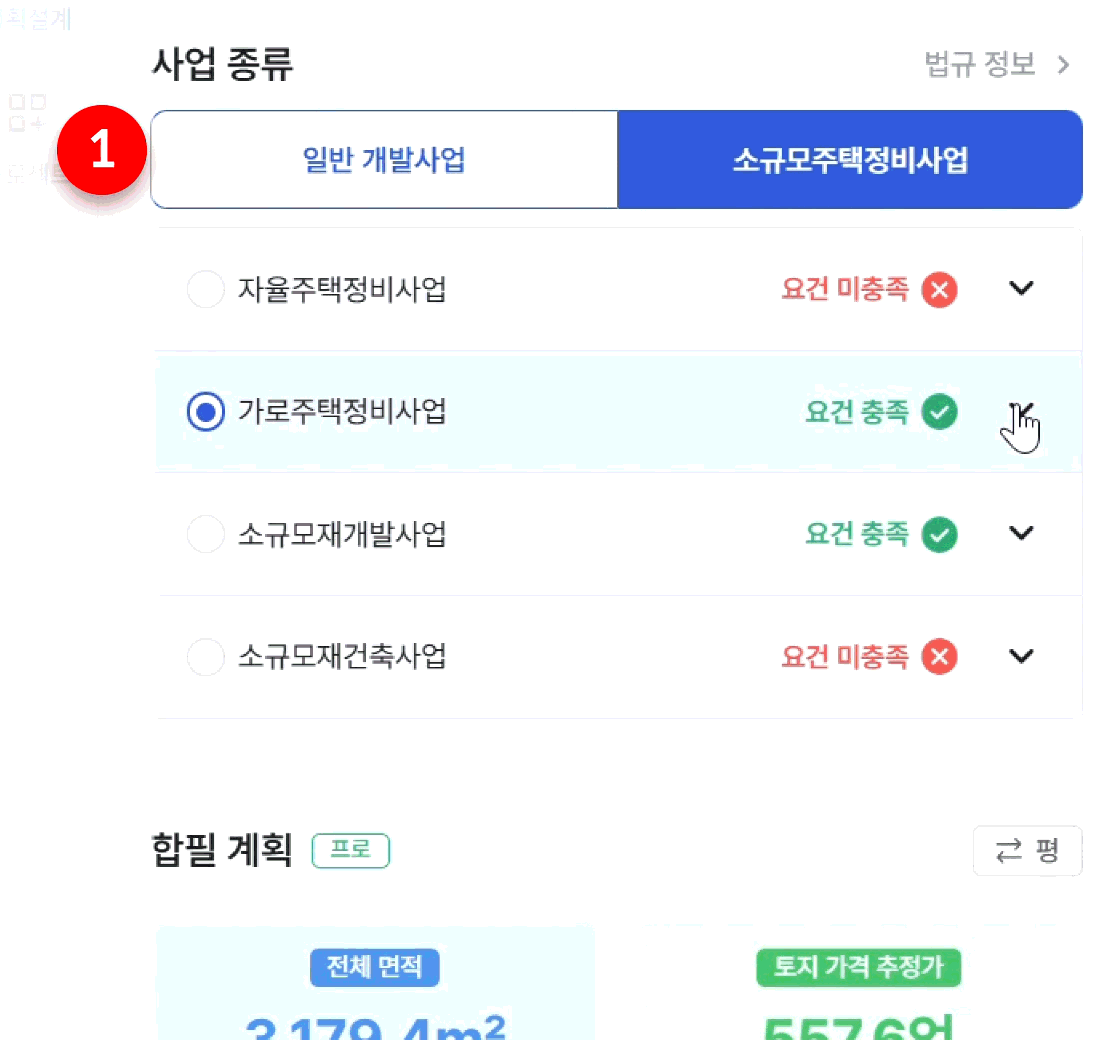Click green check icon beside 소규모재개발사업

tap(939, 534)
